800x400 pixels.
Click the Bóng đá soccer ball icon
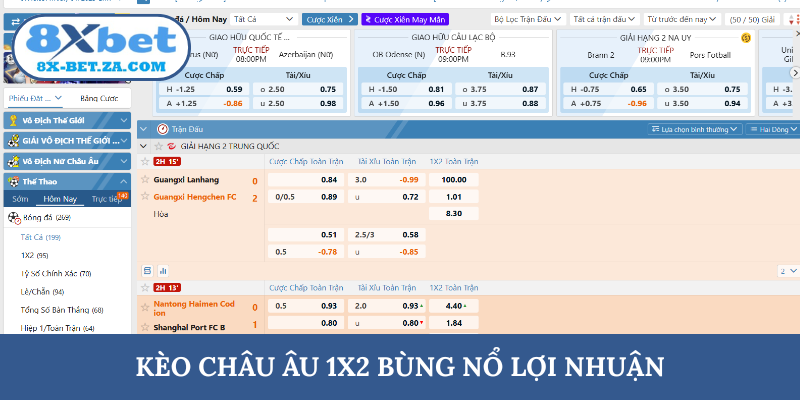click(x=14, y=218)
